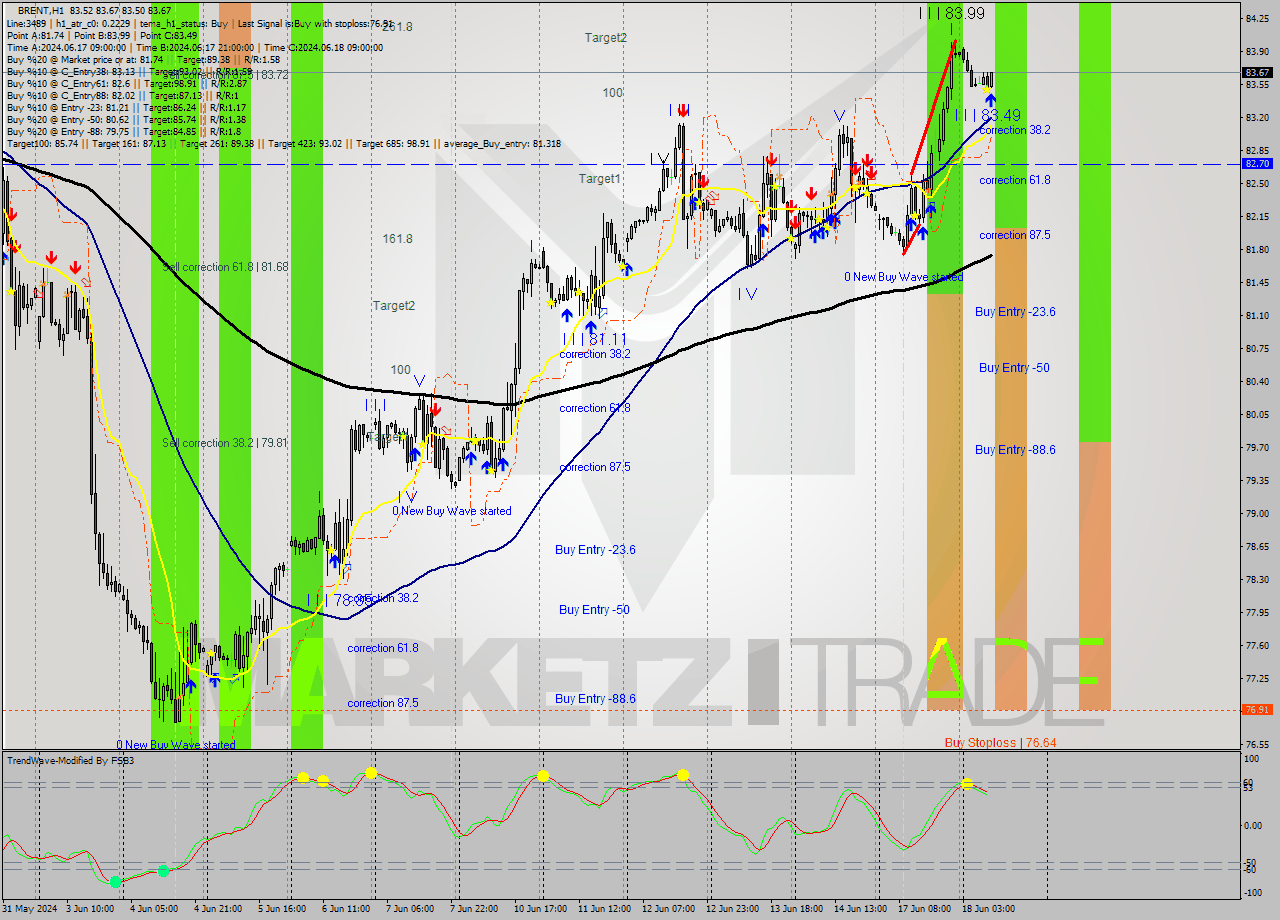
Task: Select the blue 82.70 price level tag
Action: click(1257, 163)
